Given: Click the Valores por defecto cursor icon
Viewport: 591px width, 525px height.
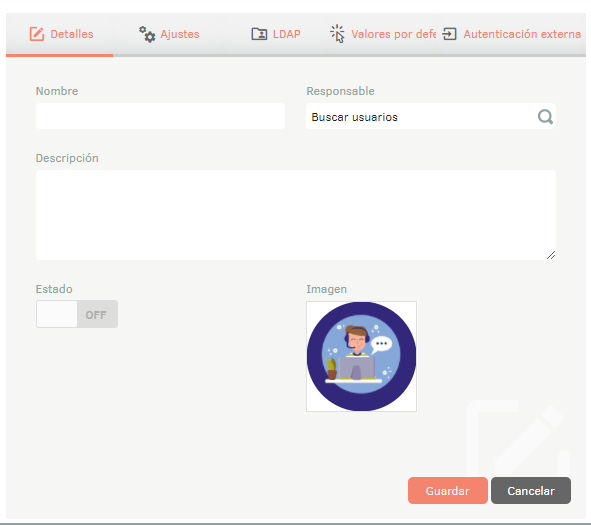Looking at the screenshot, I should [x=337, y=34].
